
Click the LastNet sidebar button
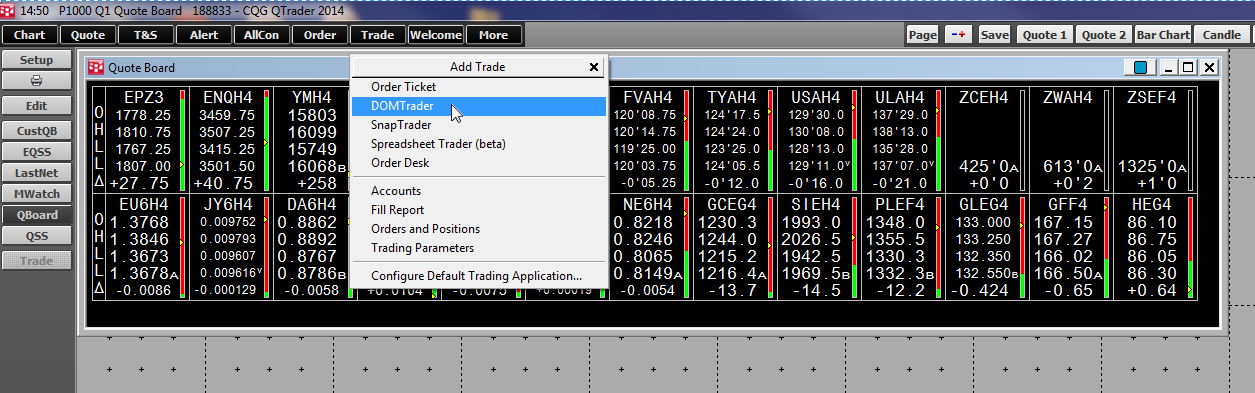[36, 173]
